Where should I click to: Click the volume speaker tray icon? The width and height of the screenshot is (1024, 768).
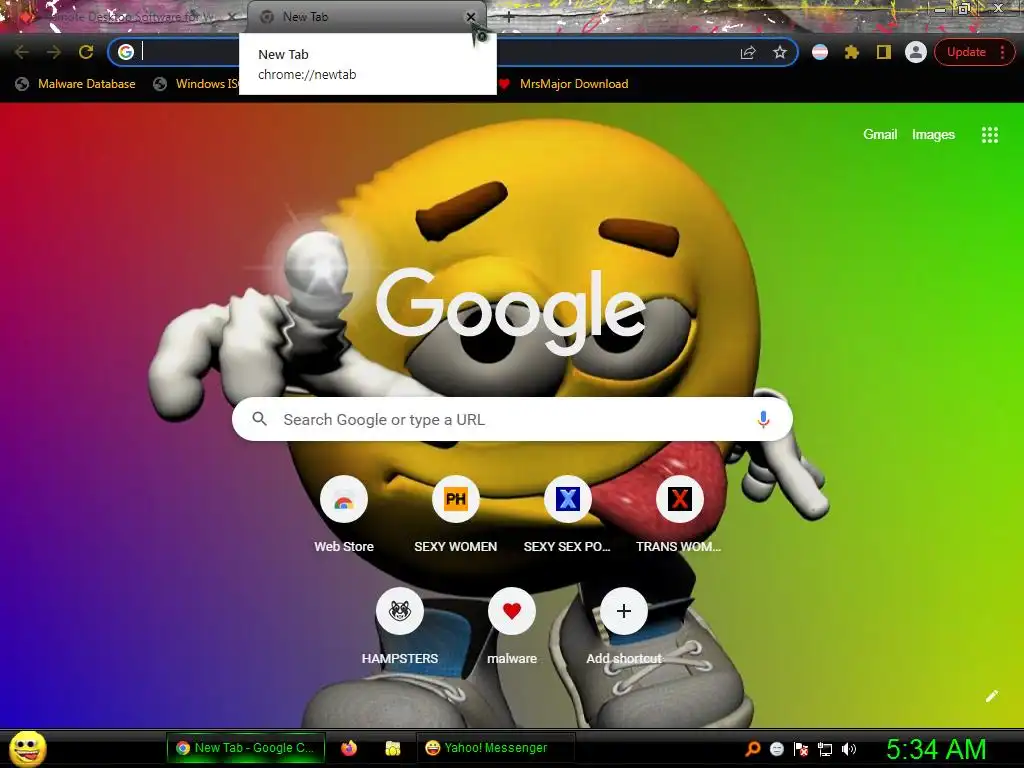tap(848, 749)
